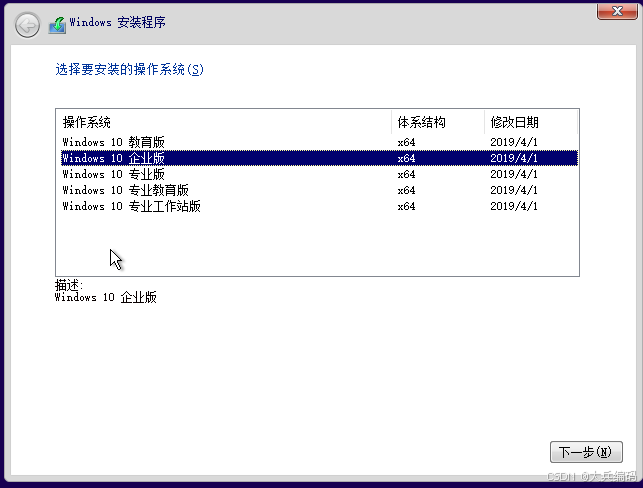Select Windows 10 教育版 row
The image size is (643, 488).
coord(319,142)
